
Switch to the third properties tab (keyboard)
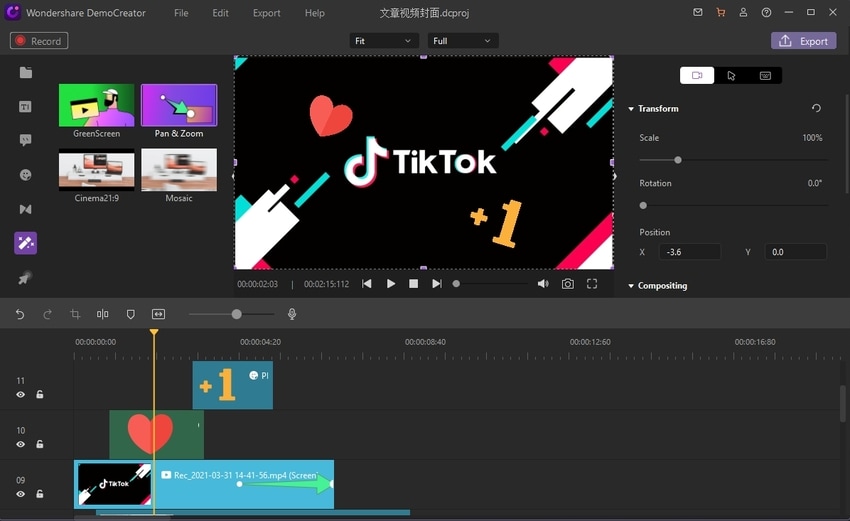click(765, 75)
